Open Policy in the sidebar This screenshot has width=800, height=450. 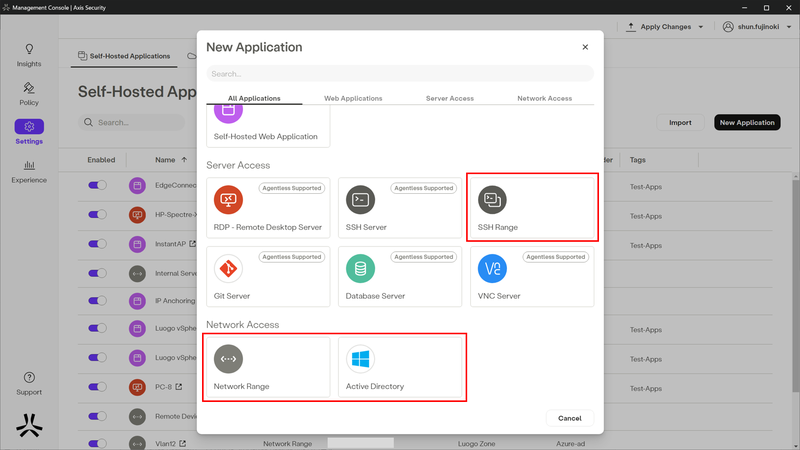point(29,94)
